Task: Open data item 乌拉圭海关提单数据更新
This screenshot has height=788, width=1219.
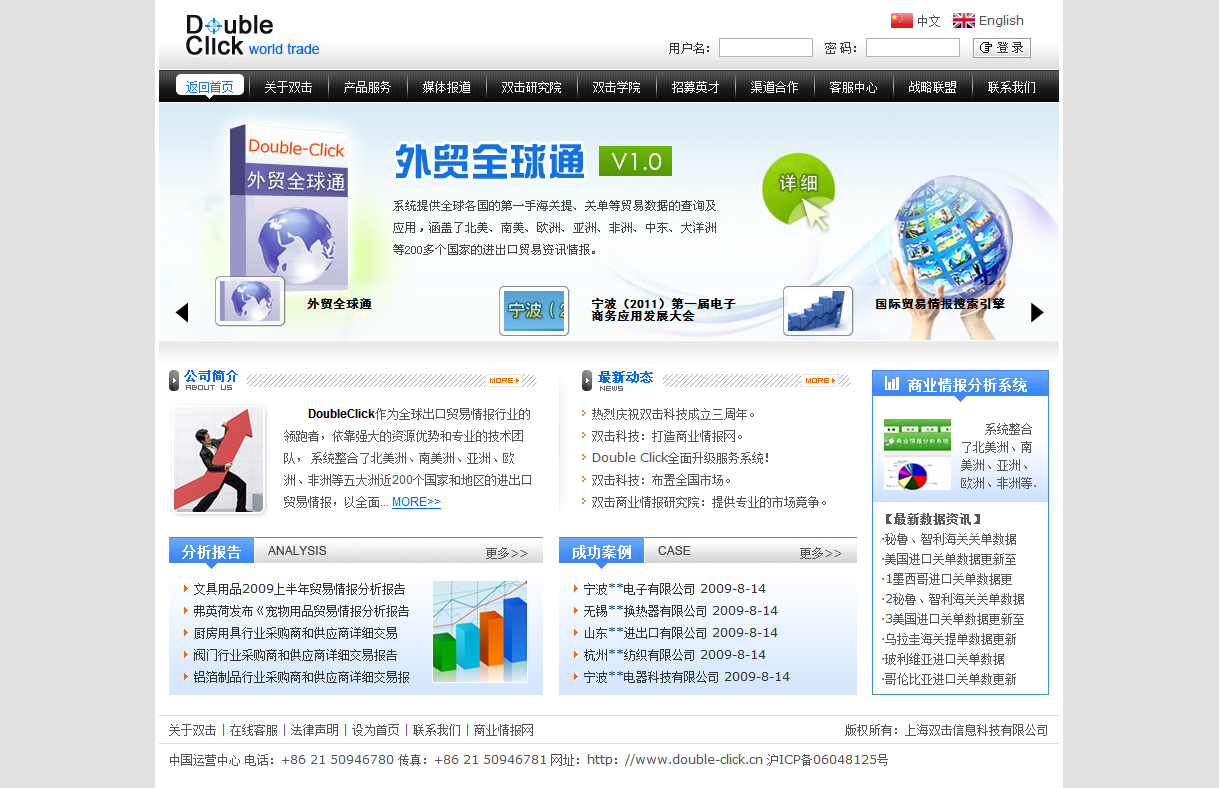Action: [950, 639]
